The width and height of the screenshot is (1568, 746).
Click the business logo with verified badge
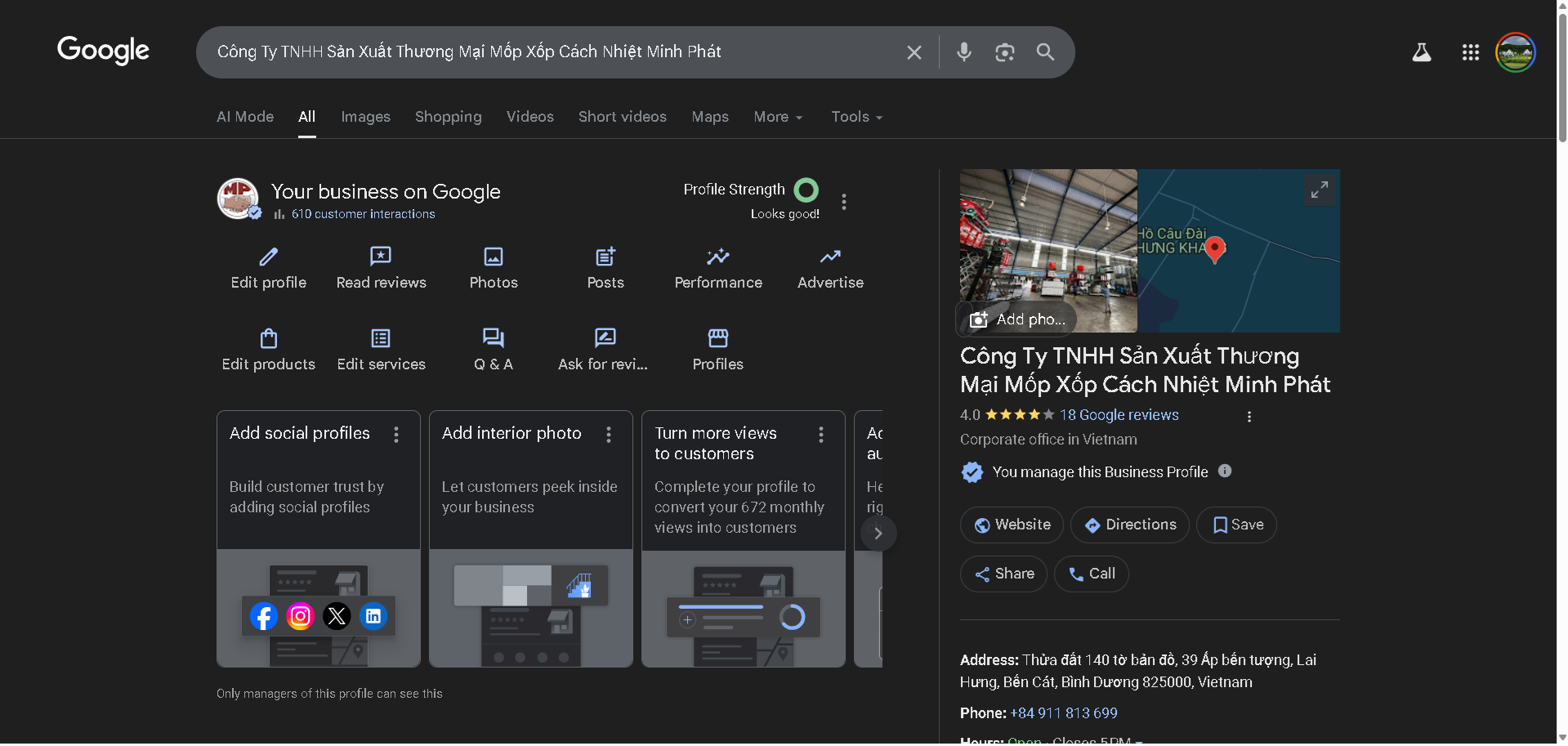238,199
